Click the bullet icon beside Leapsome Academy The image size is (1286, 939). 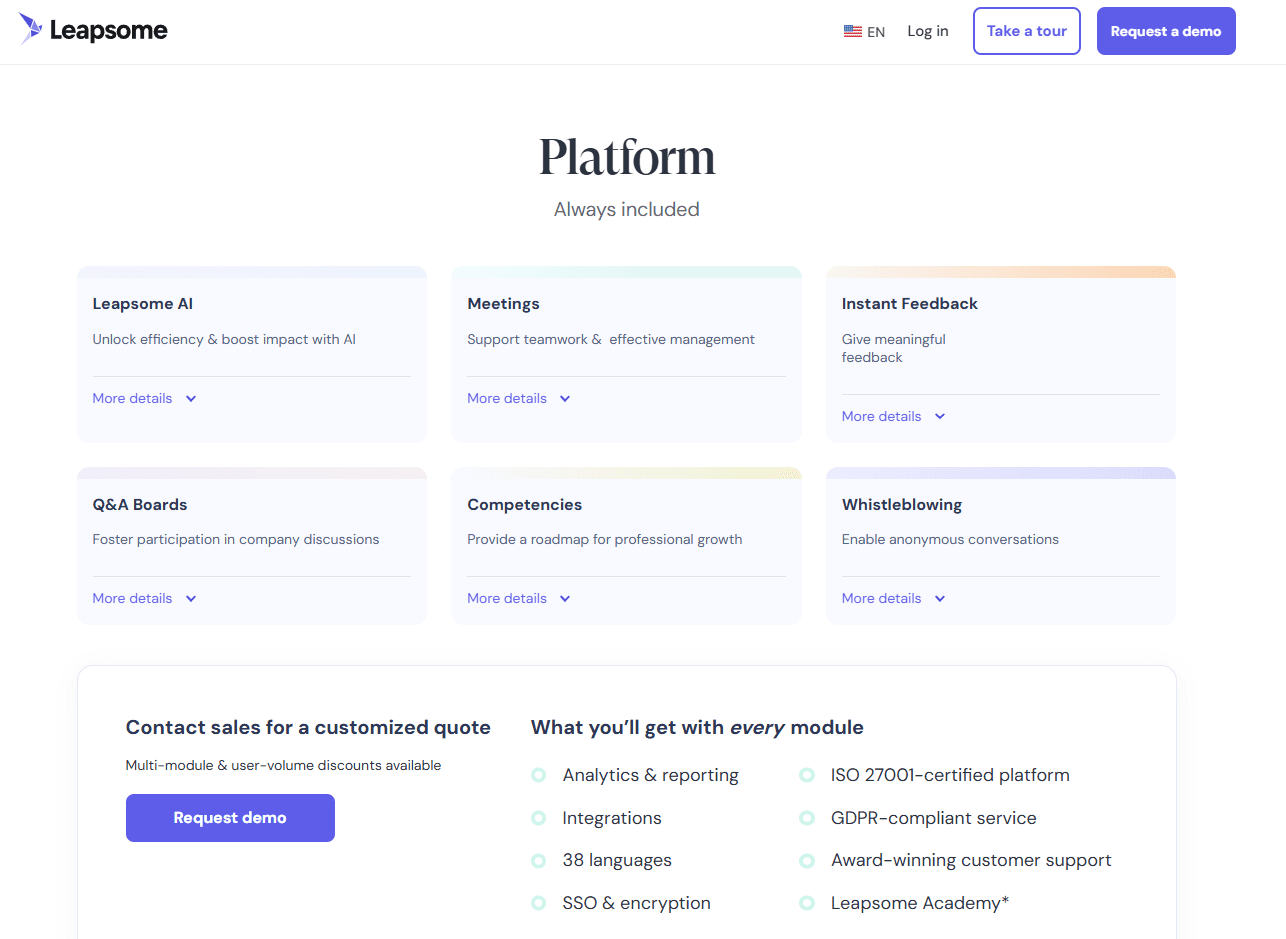pos(807,903)
